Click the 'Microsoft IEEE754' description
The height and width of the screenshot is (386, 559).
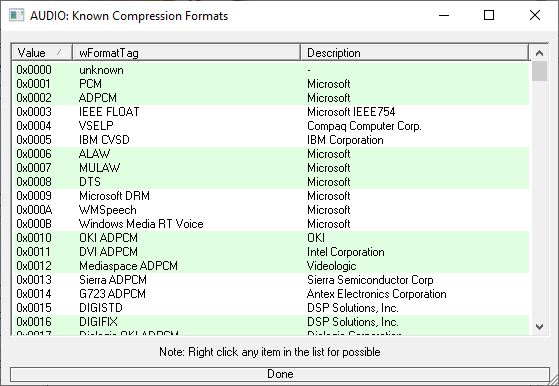click(351, 112)
